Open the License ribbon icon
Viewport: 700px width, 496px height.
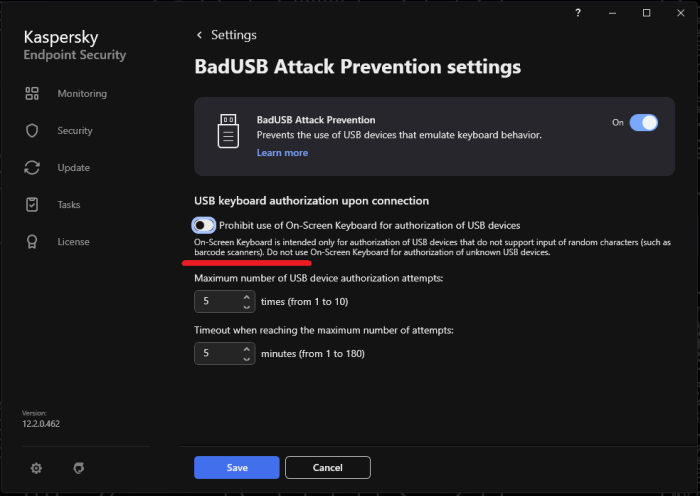tap(32, 242)
